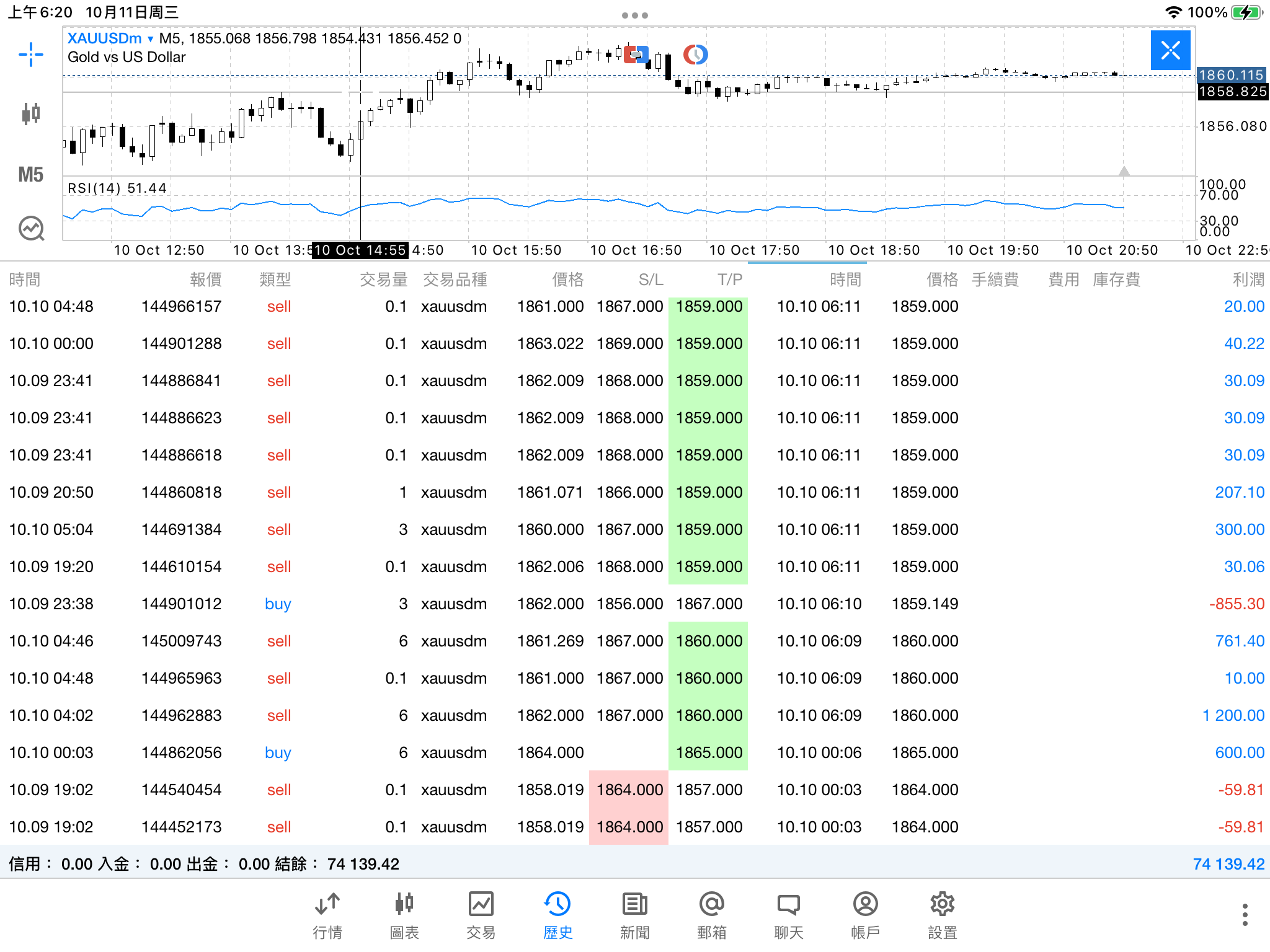
Task: Open the three-dot multitasking handle at top
Action: click(635, 15)
